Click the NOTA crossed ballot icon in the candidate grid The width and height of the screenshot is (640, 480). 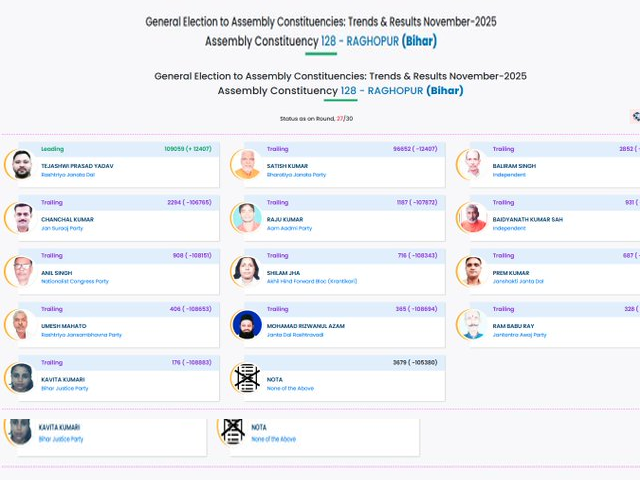pos(246,378)
